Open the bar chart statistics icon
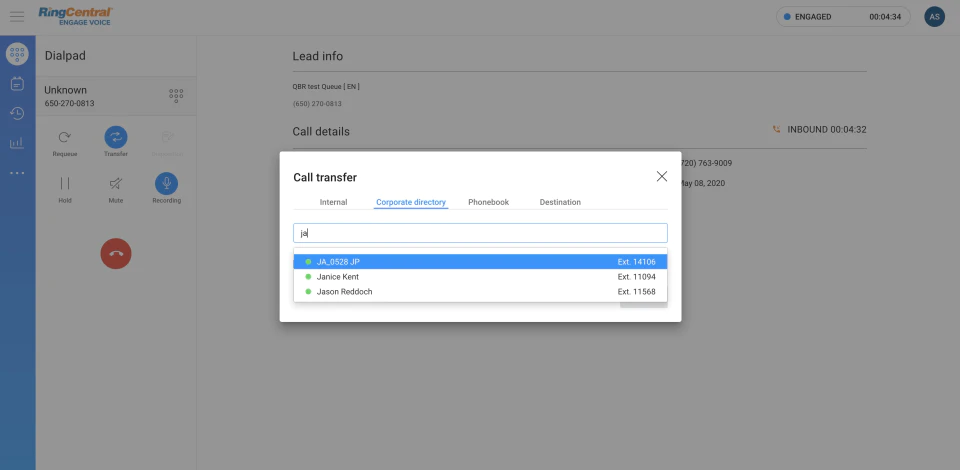 [x=17, y=143]
